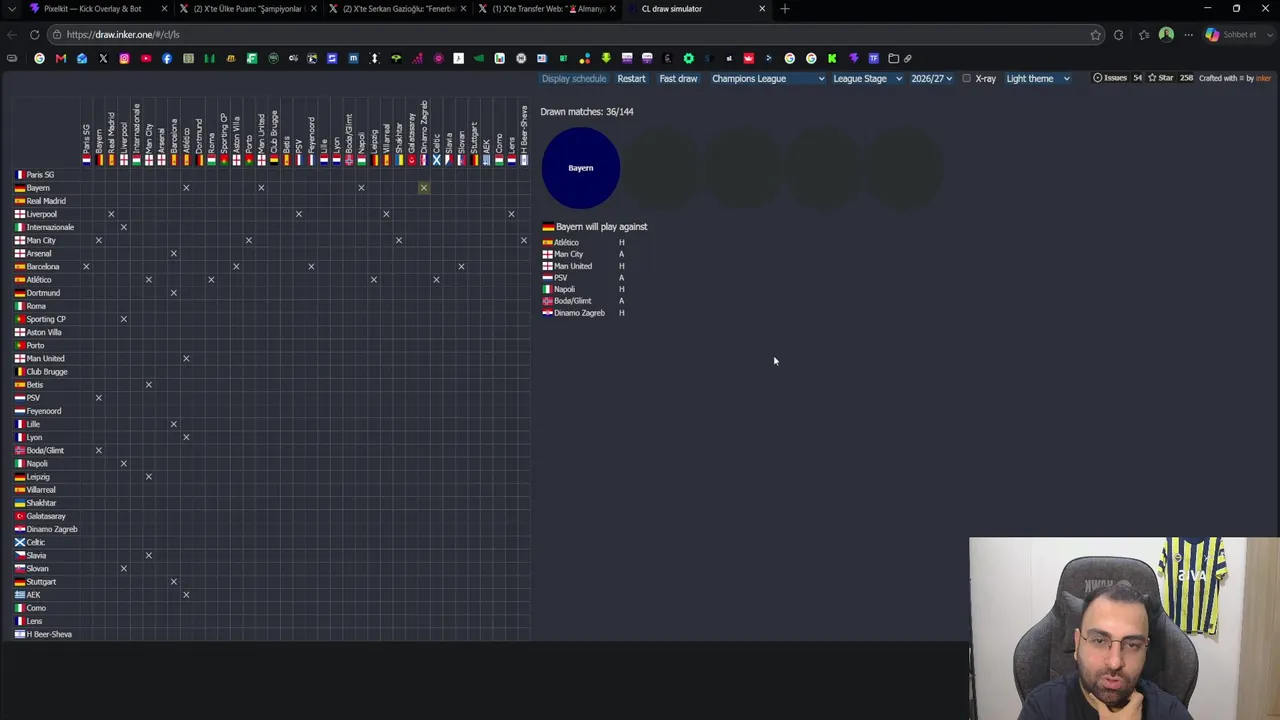Open the Light theme dropdown

(1038, 78)
